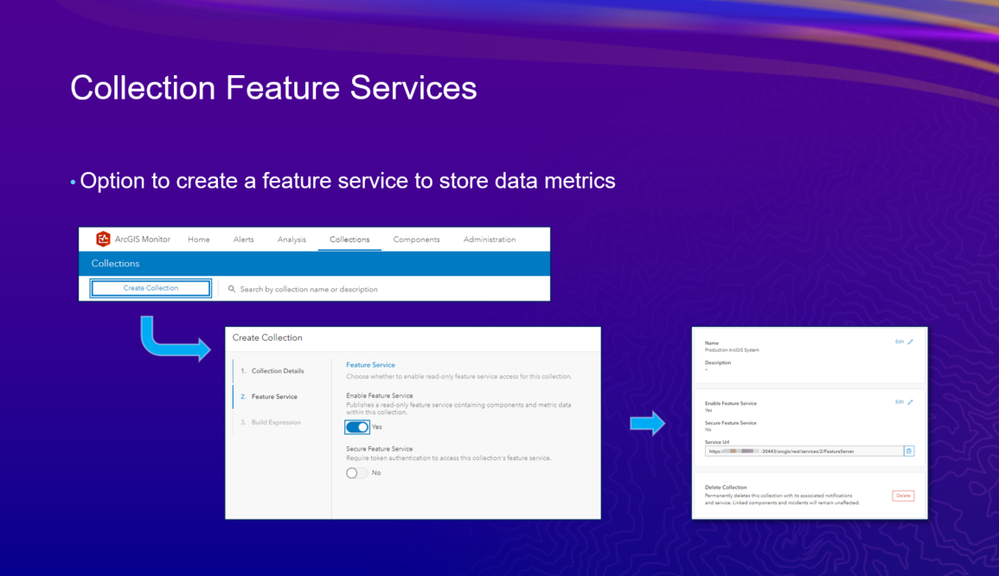Open the Home tab
The image size is (999, 576).
click(x=199, y=239)
